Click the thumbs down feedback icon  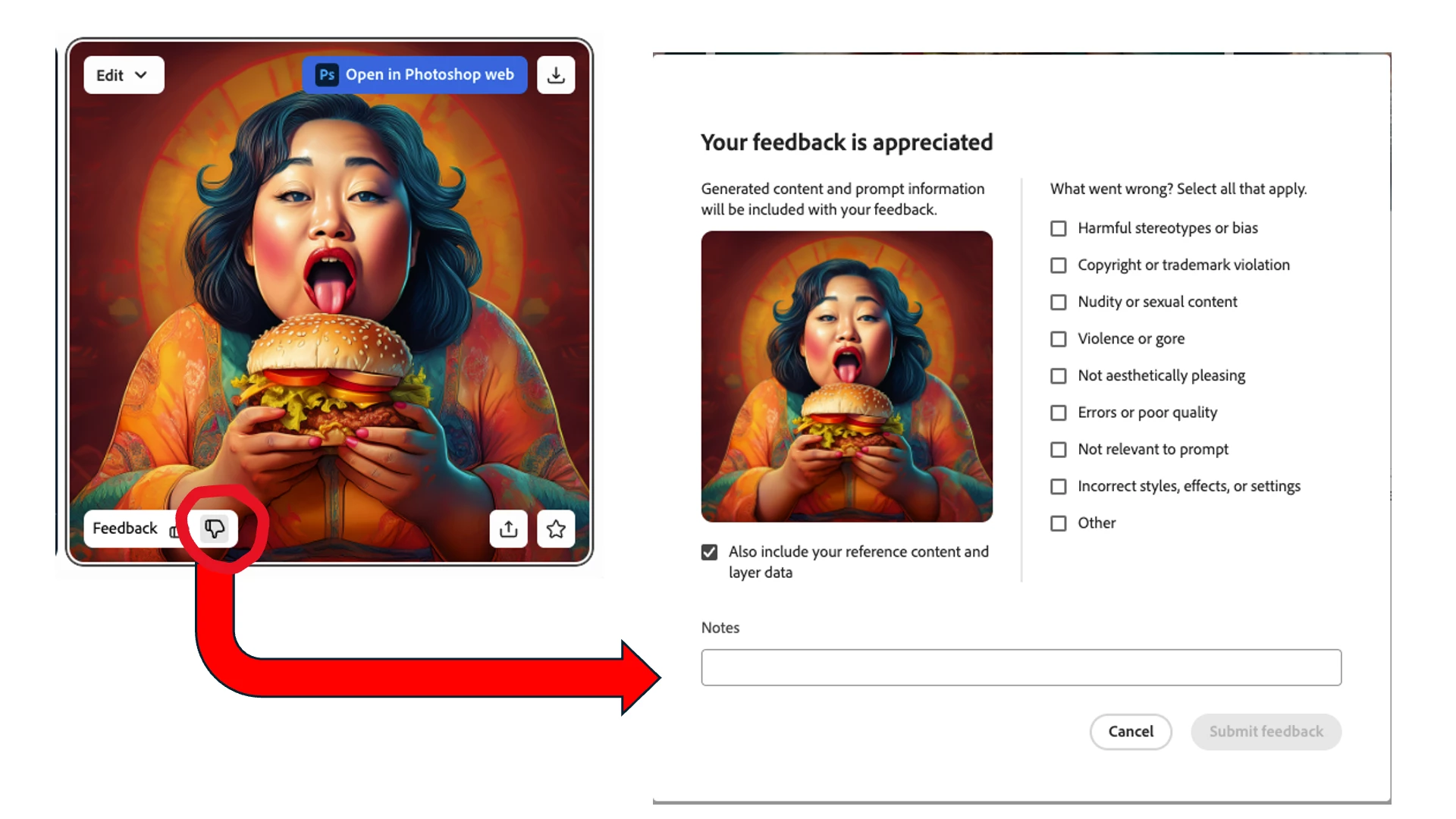[215, 529]
